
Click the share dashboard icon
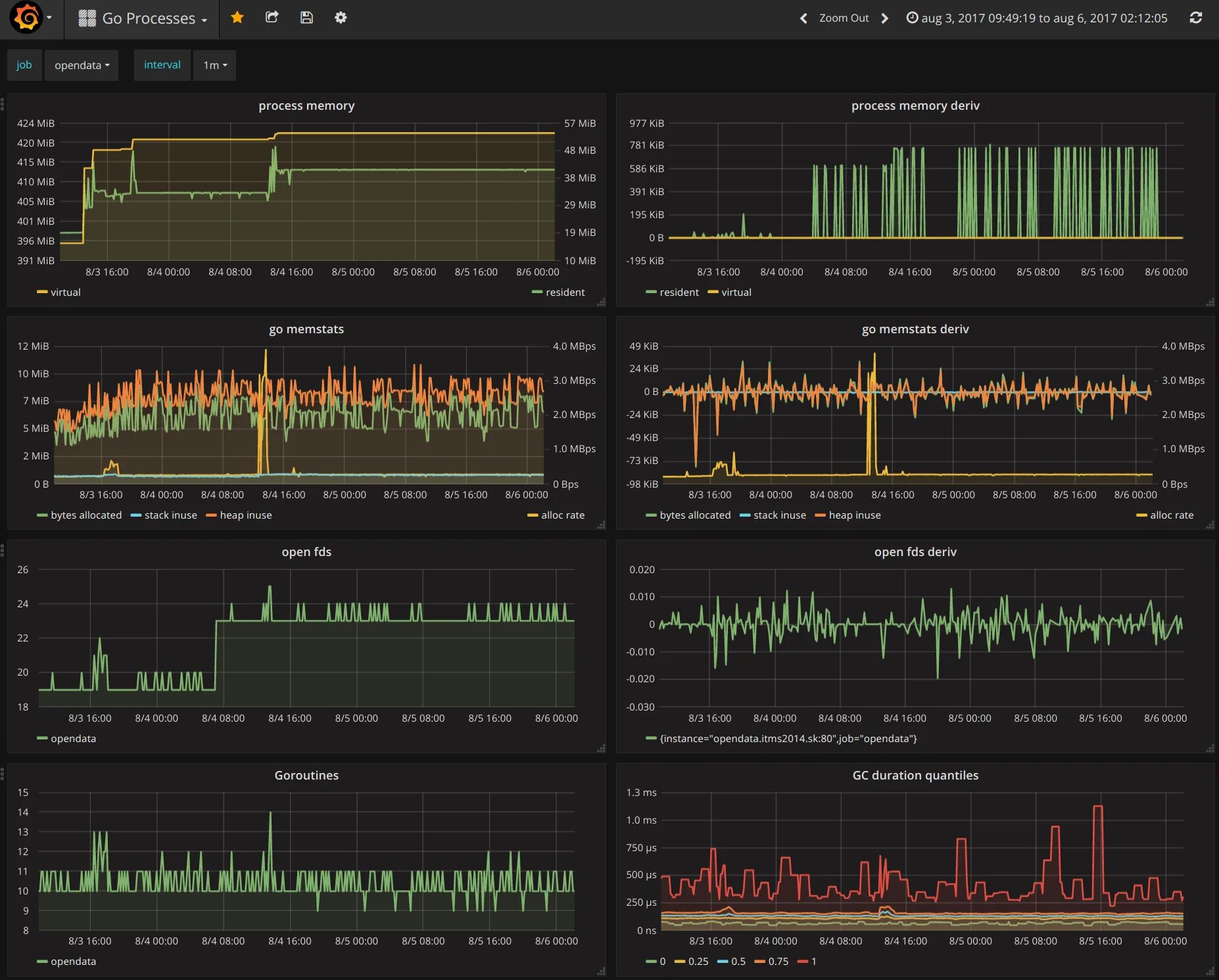tap(272, 18)
